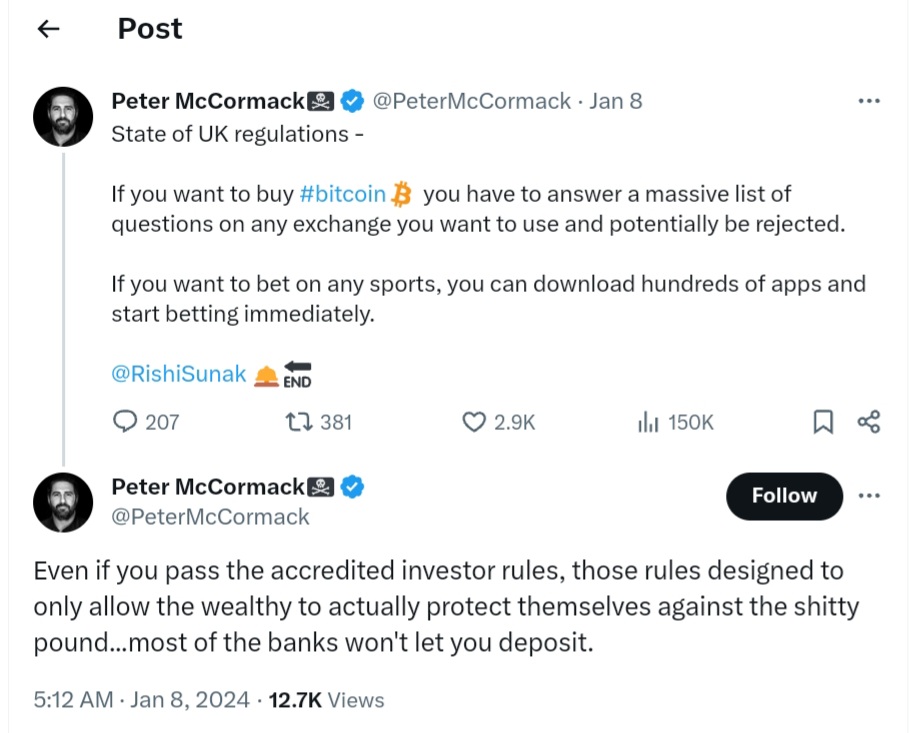Click the top Peter McCormack profile picture

(x=63, y=116)
